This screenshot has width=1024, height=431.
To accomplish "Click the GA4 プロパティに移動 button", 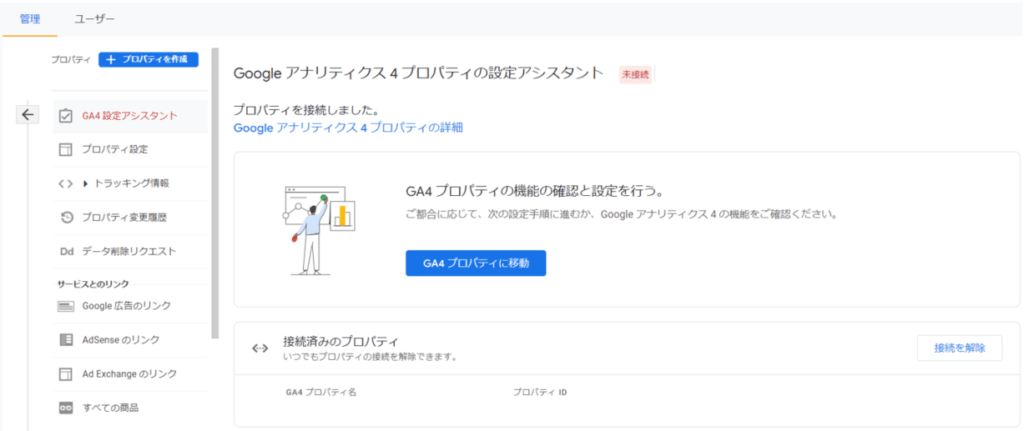I will 475,263.
